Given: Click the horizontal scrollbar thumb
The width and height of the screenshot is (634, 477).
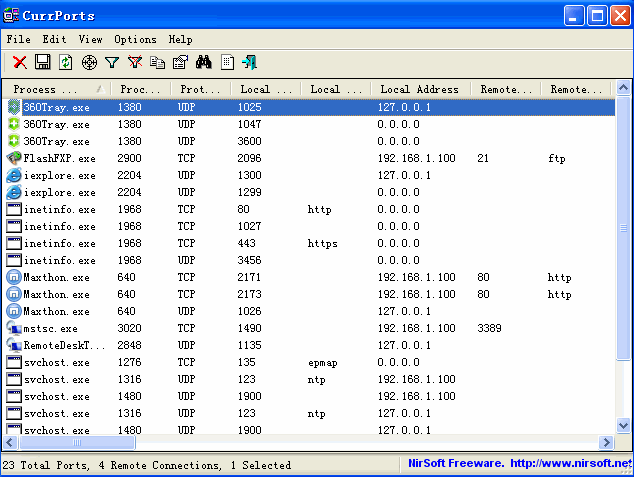Looking at the screenshot, I should (77, 442).
